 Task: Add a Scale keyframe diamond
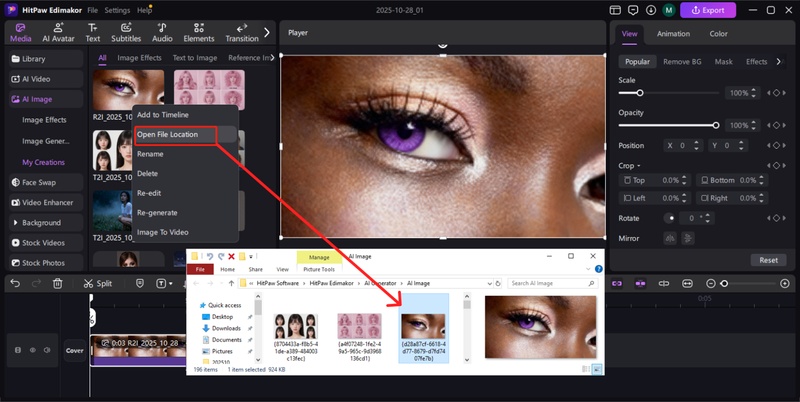click(776, 93)
